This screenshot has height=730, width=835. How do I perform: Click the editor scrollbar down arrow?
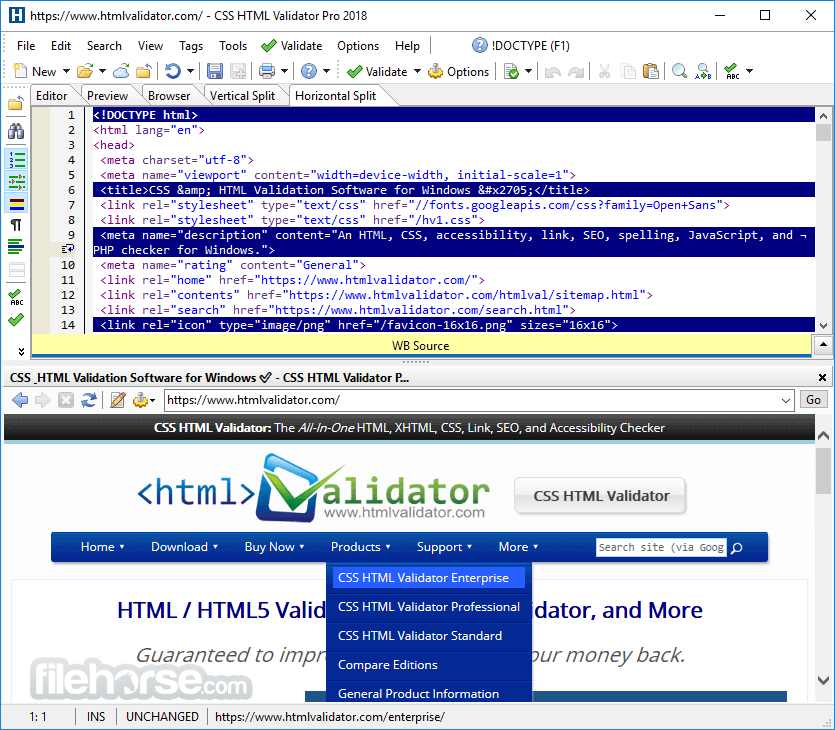pyautogui.click(x=823, y=325)
